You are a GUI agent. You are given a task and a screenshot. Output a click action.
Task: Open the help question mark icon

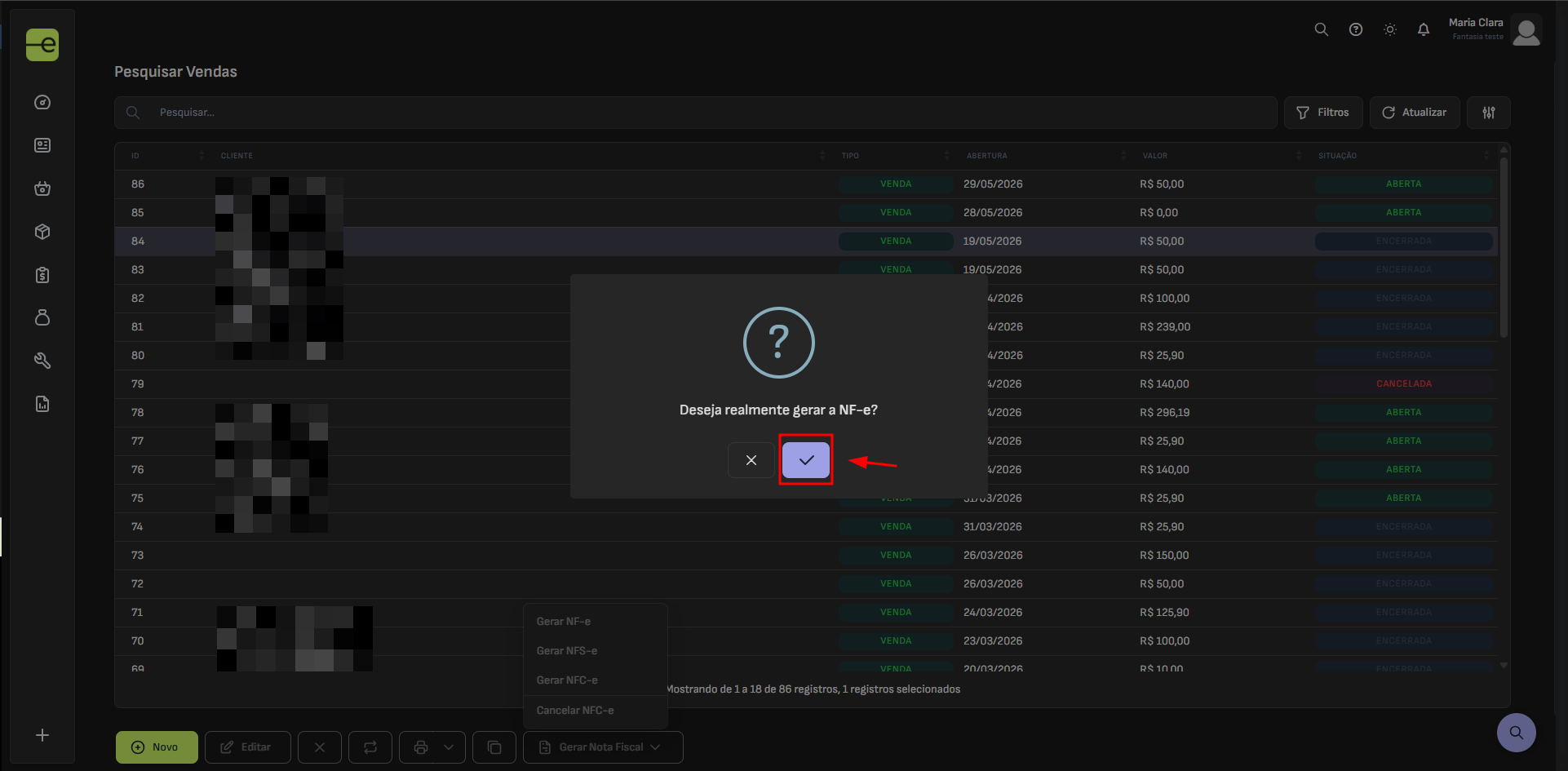[1356, 29]
